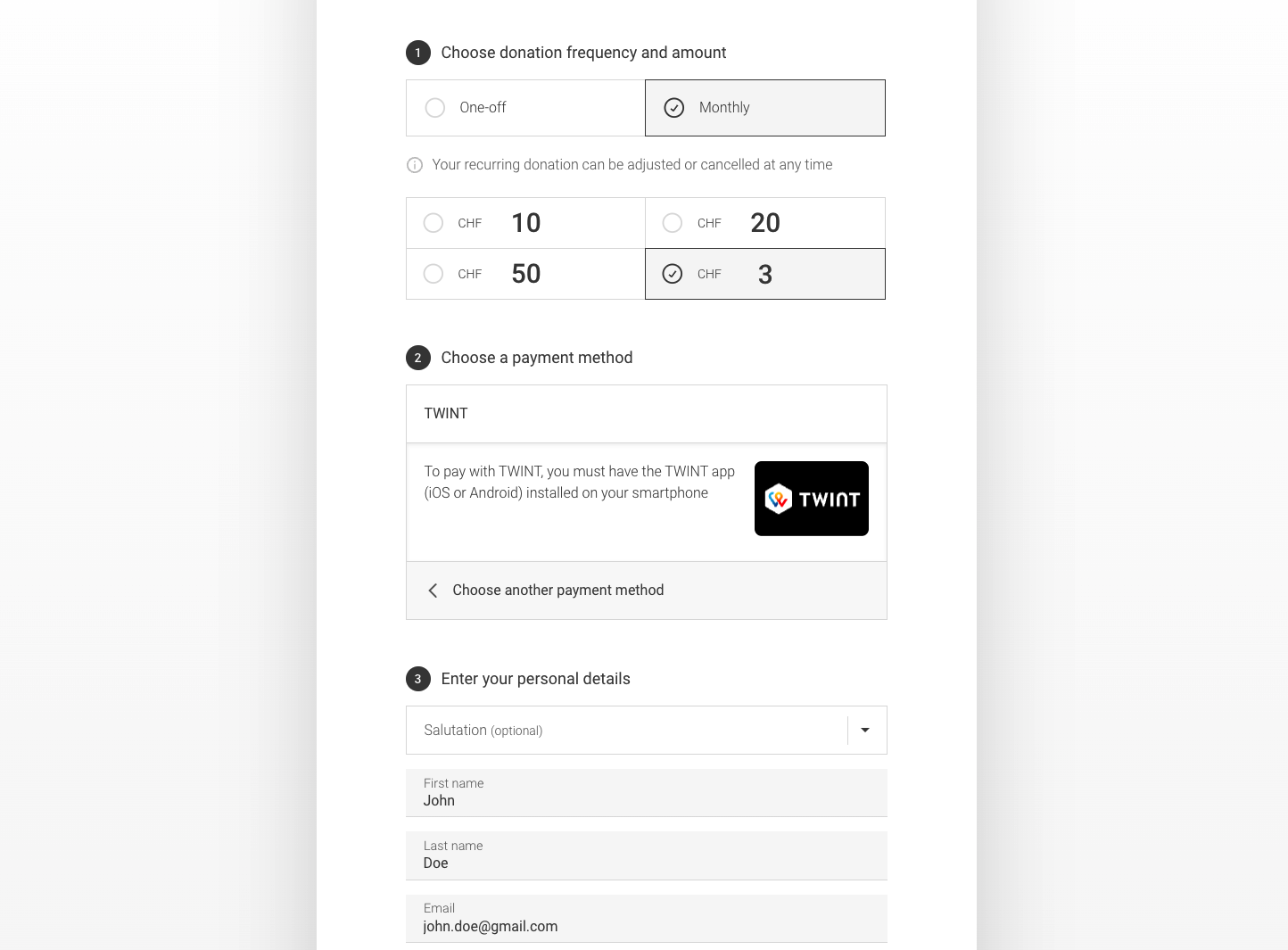This screenshot has height=950, width=1288.
Task: Select the CHF 10 amount
Action: [x=525, y=223]
